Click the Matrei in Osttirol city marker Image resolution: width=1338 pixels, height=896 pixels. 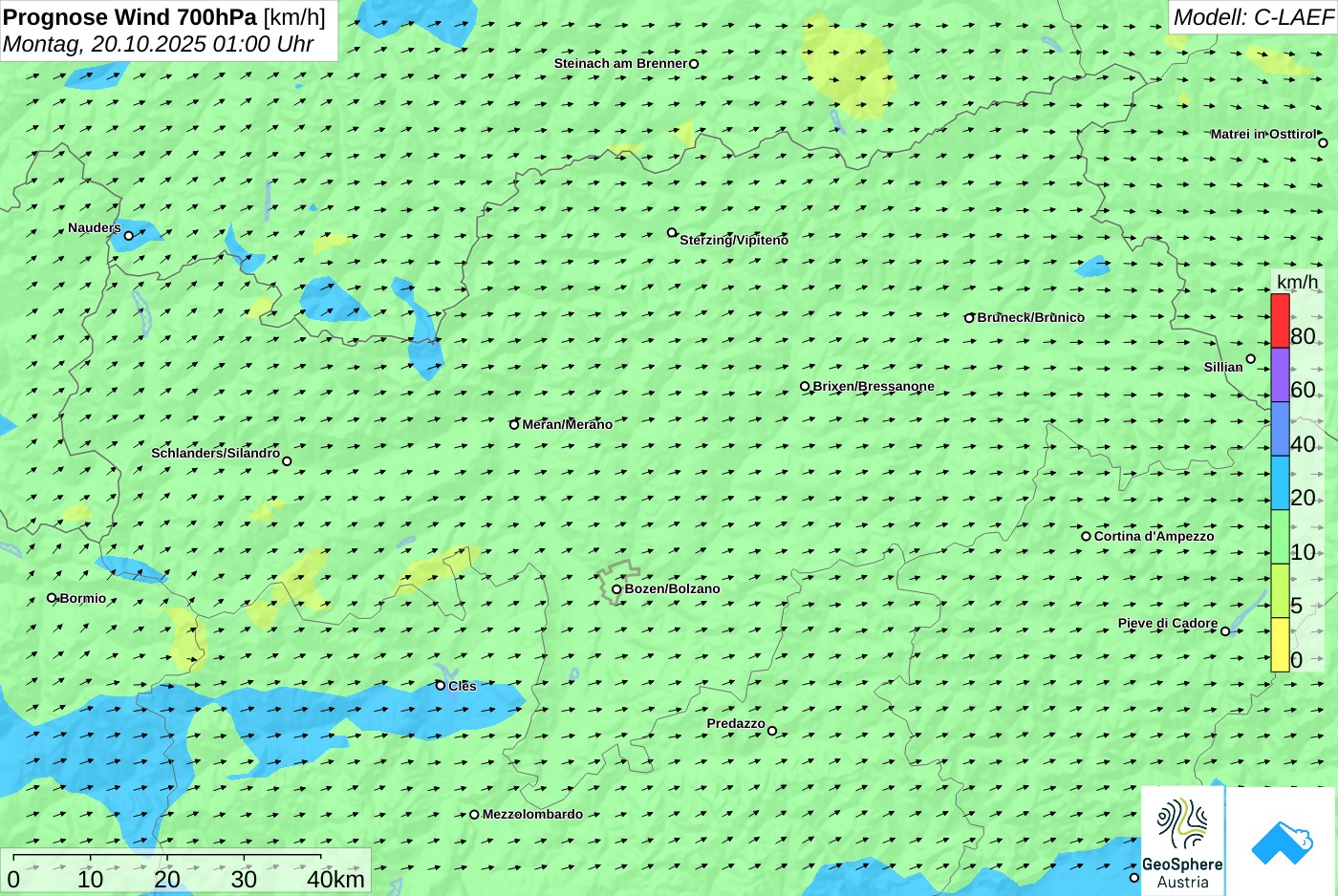[x=1323, y=142]
